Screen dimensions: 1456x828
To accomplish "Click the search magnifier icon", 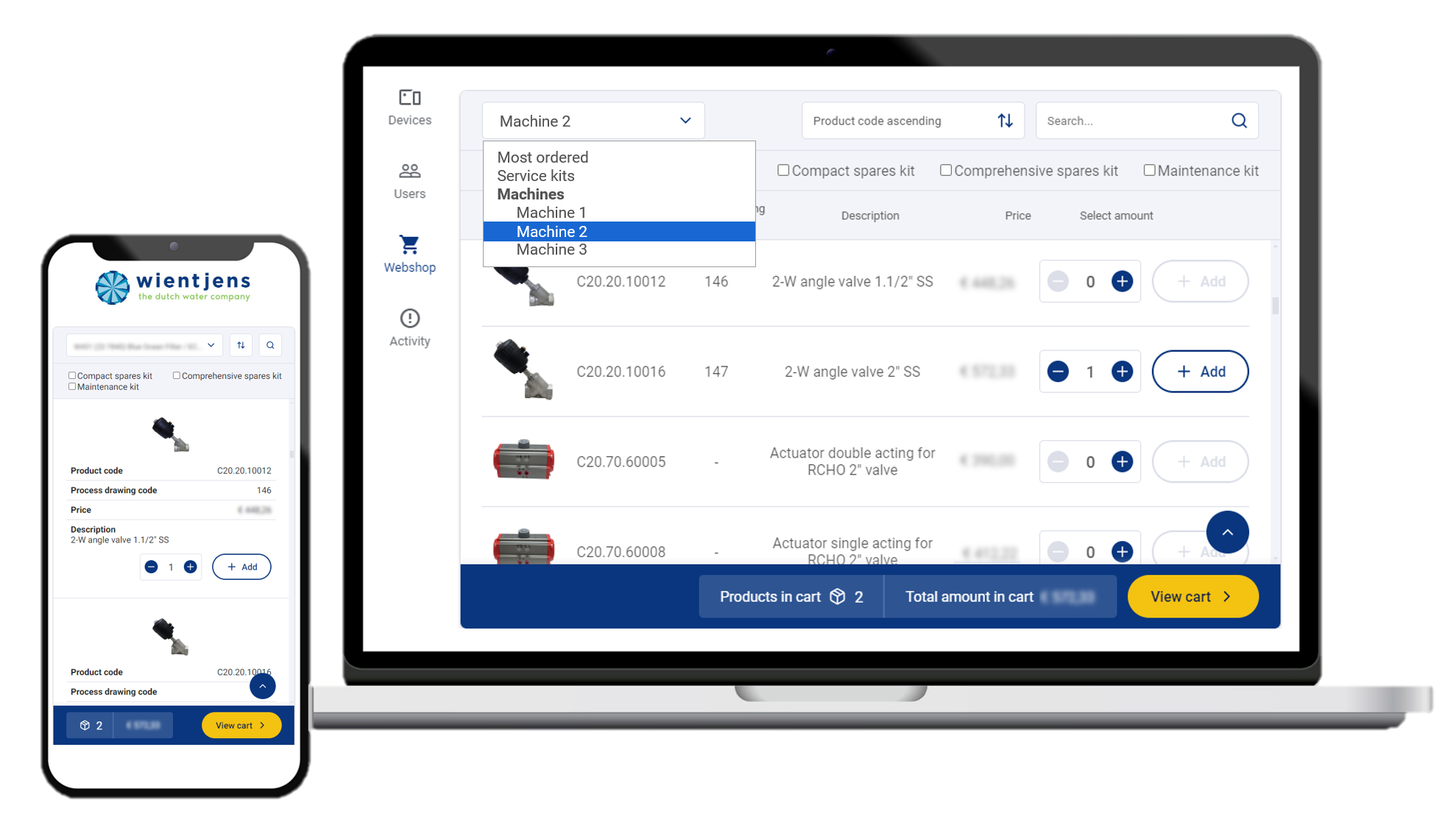I will tap(1238, 120).
